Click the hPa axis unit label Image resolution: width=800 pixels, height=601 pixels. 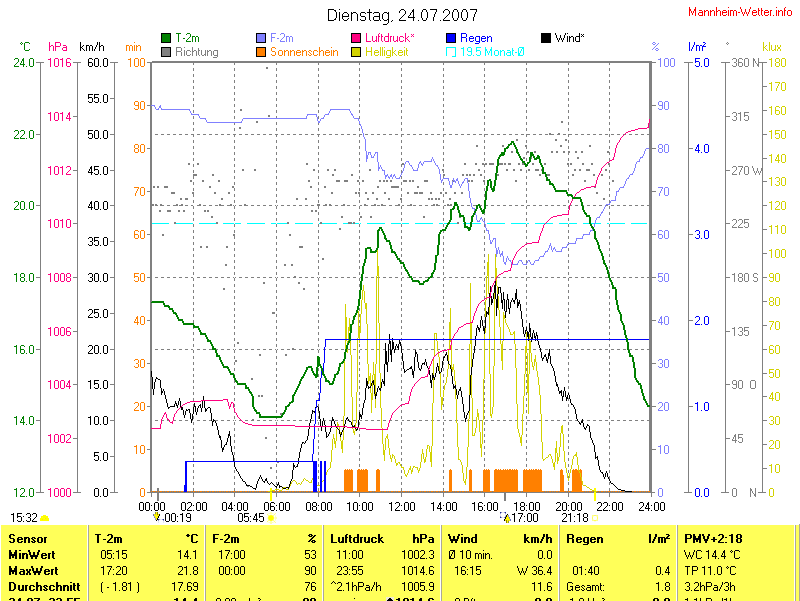tap(58, 47)
